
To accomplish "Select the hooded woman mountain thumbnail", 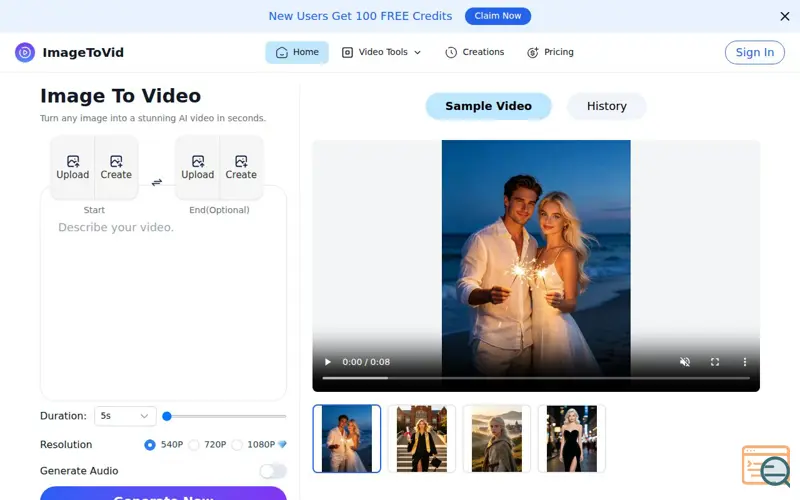I will [497, 439].
